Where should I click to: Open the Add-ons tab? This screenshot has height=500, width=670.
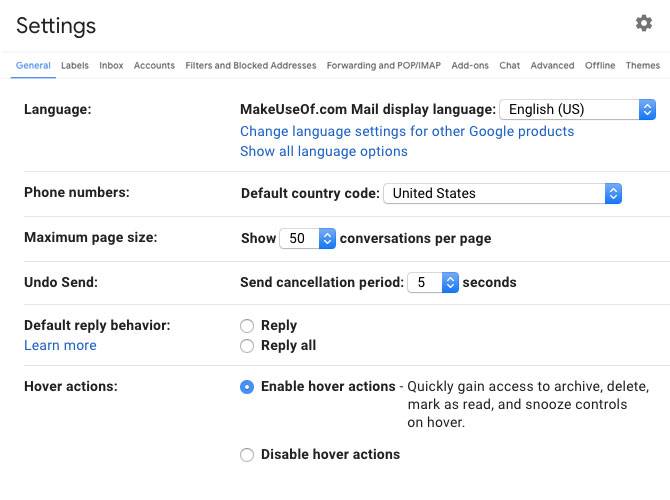click(x=470, y=66)
